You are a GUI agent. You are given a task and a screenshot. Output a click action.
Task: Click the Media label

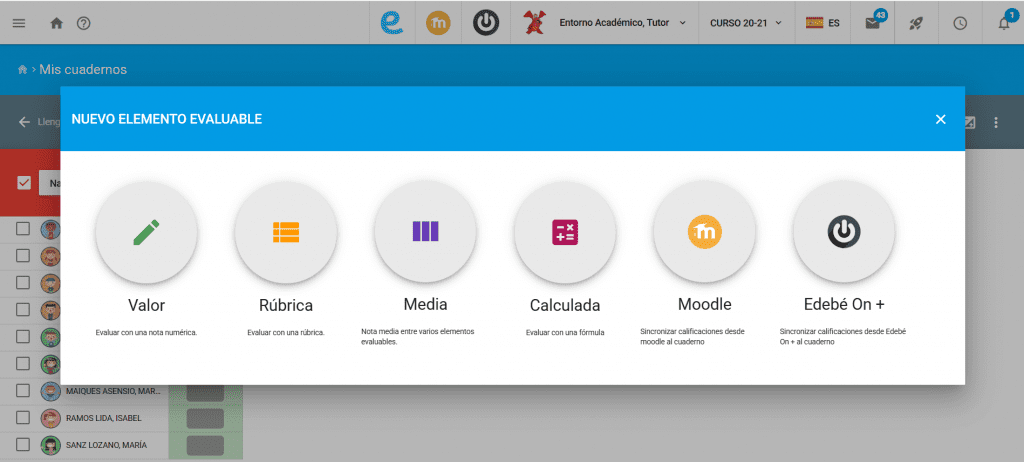coord(425,304)
